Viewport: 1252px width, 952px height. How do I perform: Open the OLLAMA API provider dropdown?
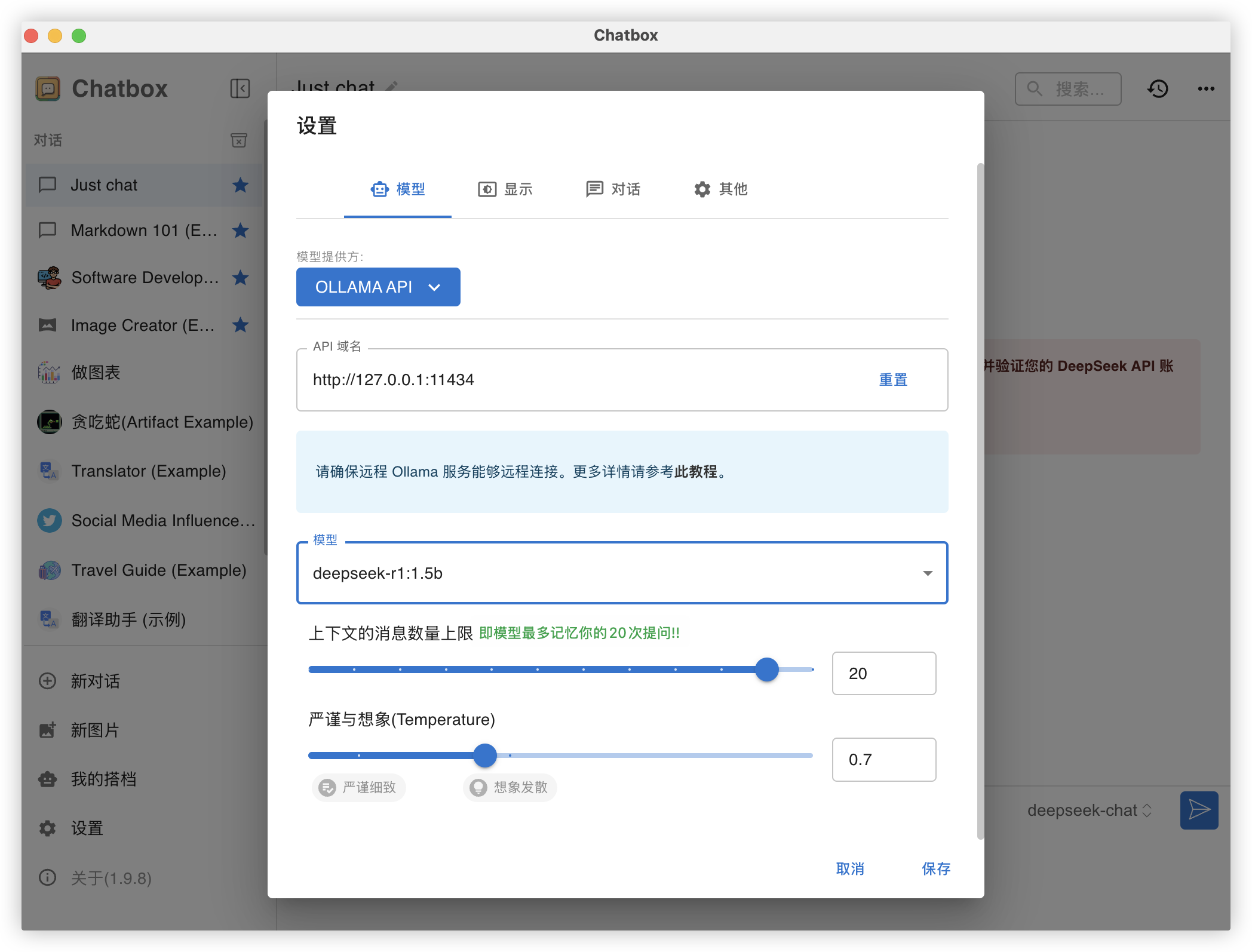(378, 287)
